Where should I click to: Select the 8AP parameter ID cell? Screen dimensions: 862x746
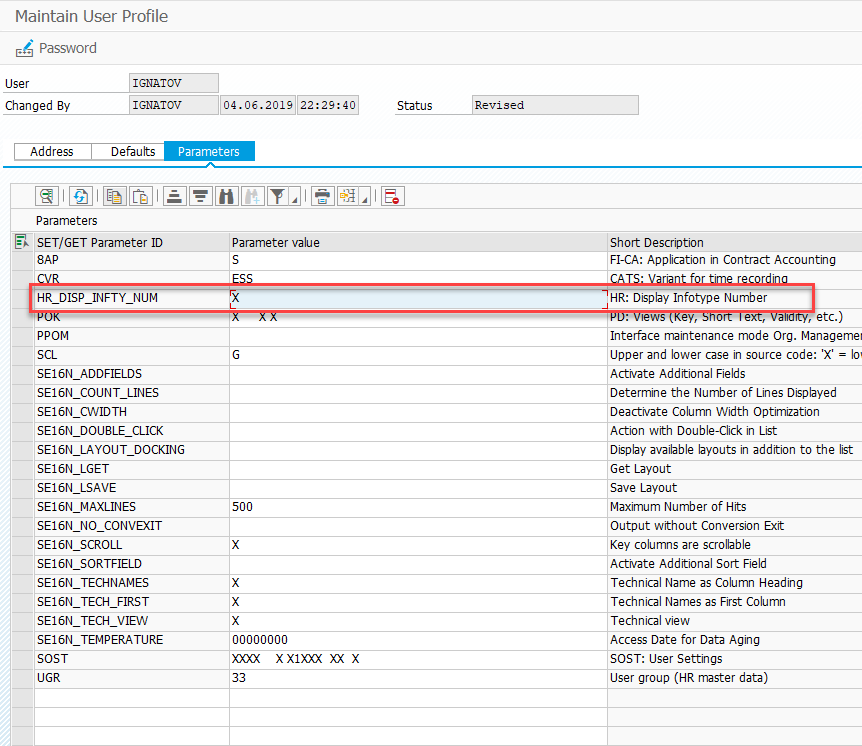[131, 260]
